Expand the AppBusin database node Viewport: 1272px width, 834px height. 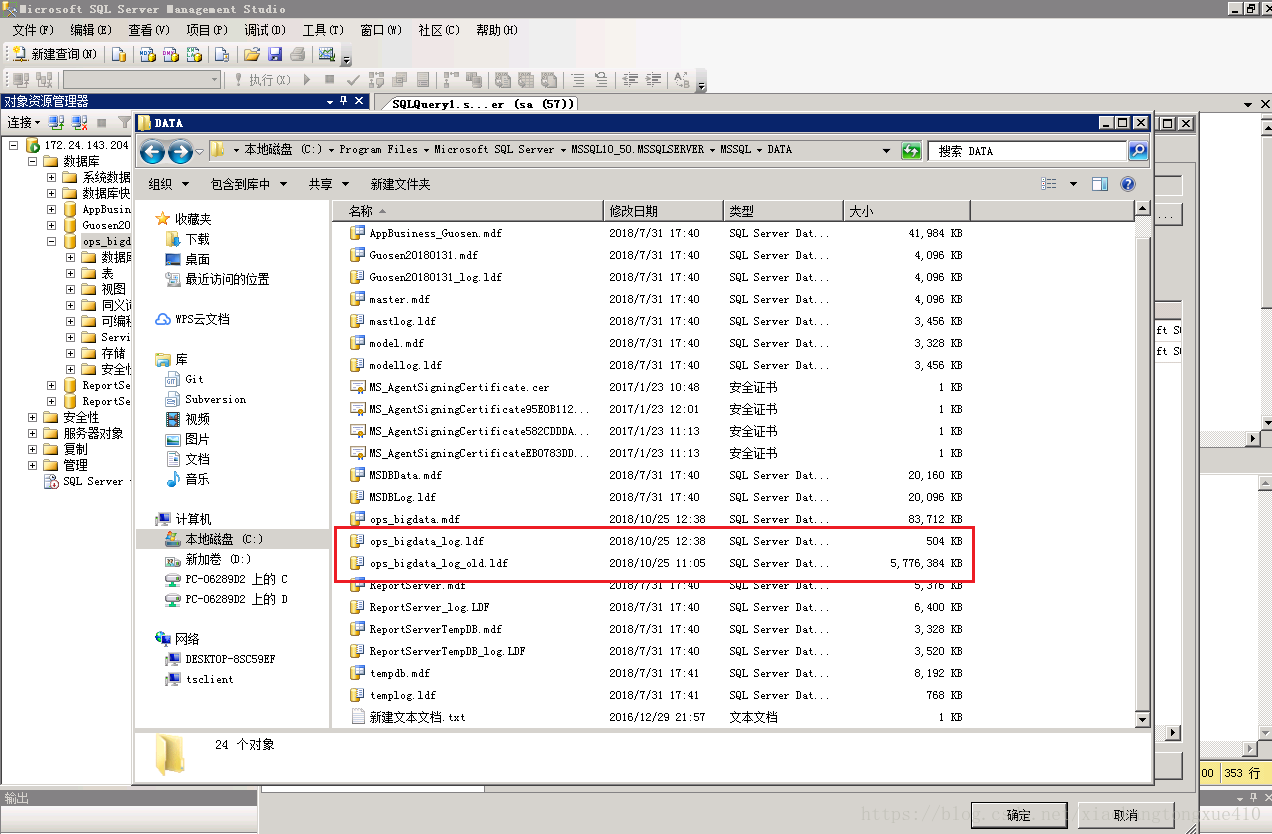pos(51,210)
